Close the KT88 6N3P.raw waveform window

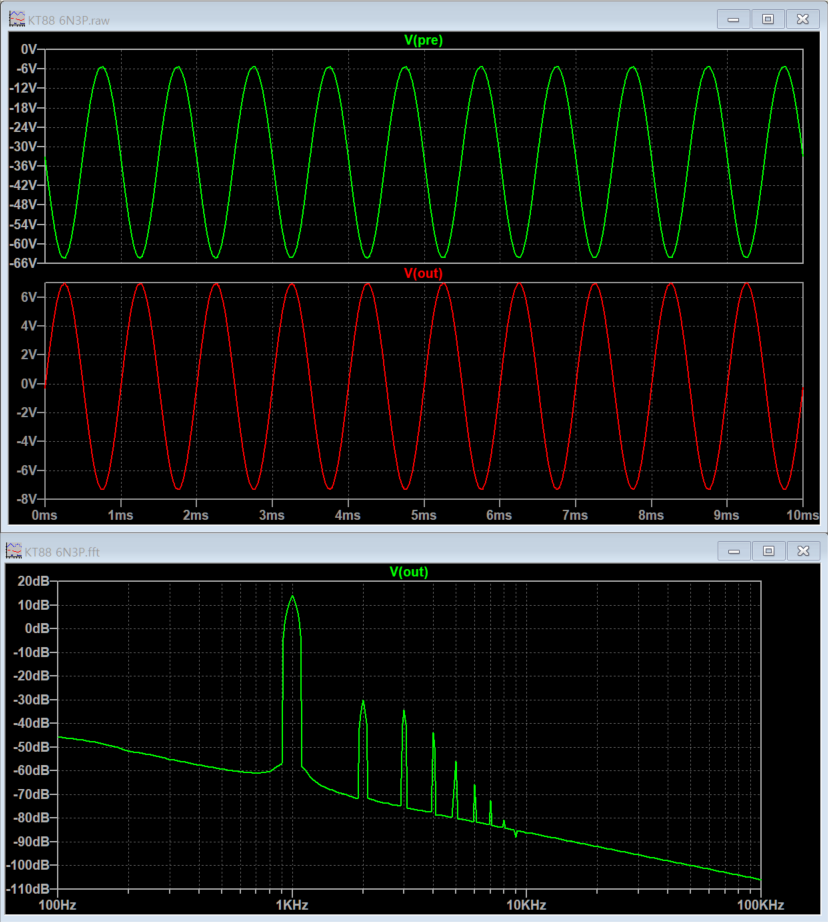pos(801,19)
